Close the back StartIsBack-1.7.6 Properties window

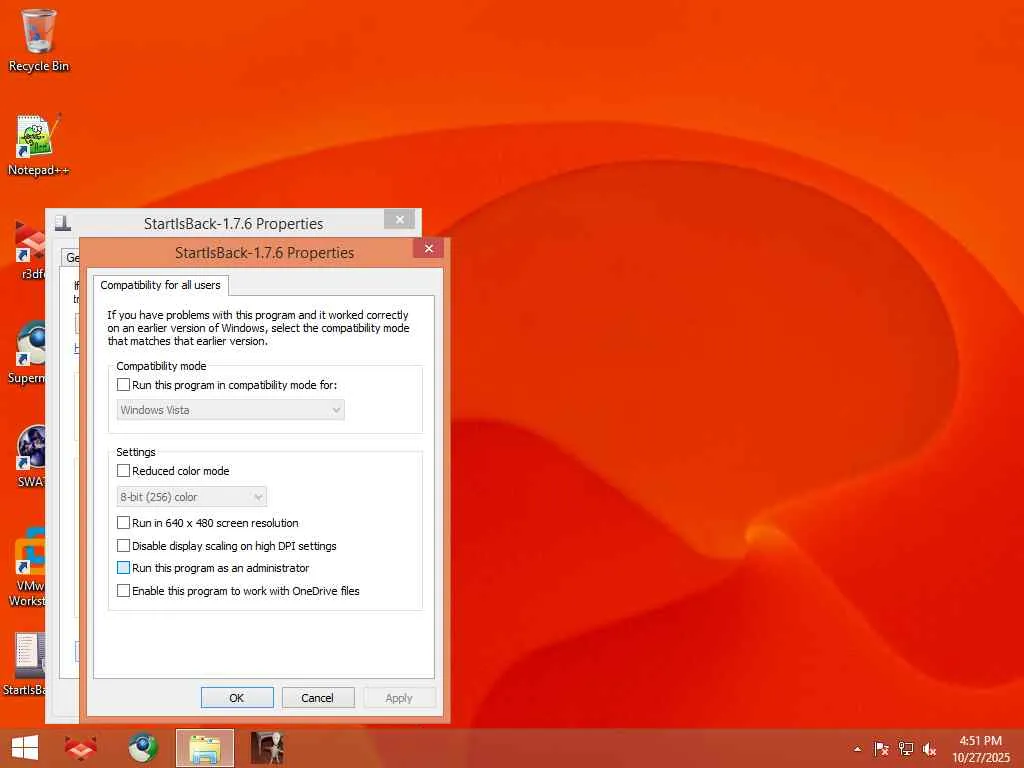click(400, 219)
